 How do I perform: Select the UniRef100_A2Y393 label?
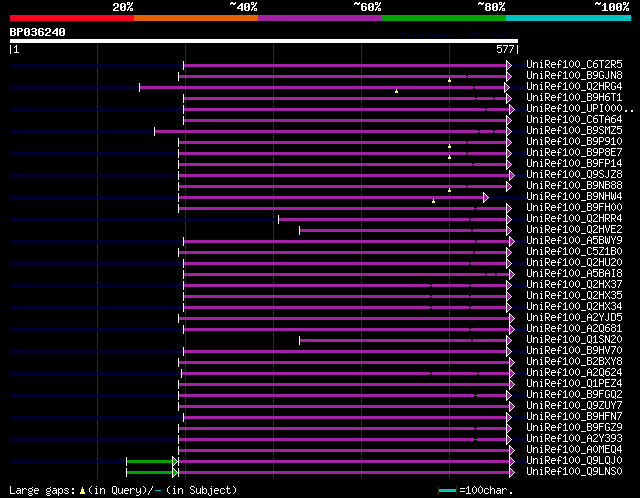point(574,439)
